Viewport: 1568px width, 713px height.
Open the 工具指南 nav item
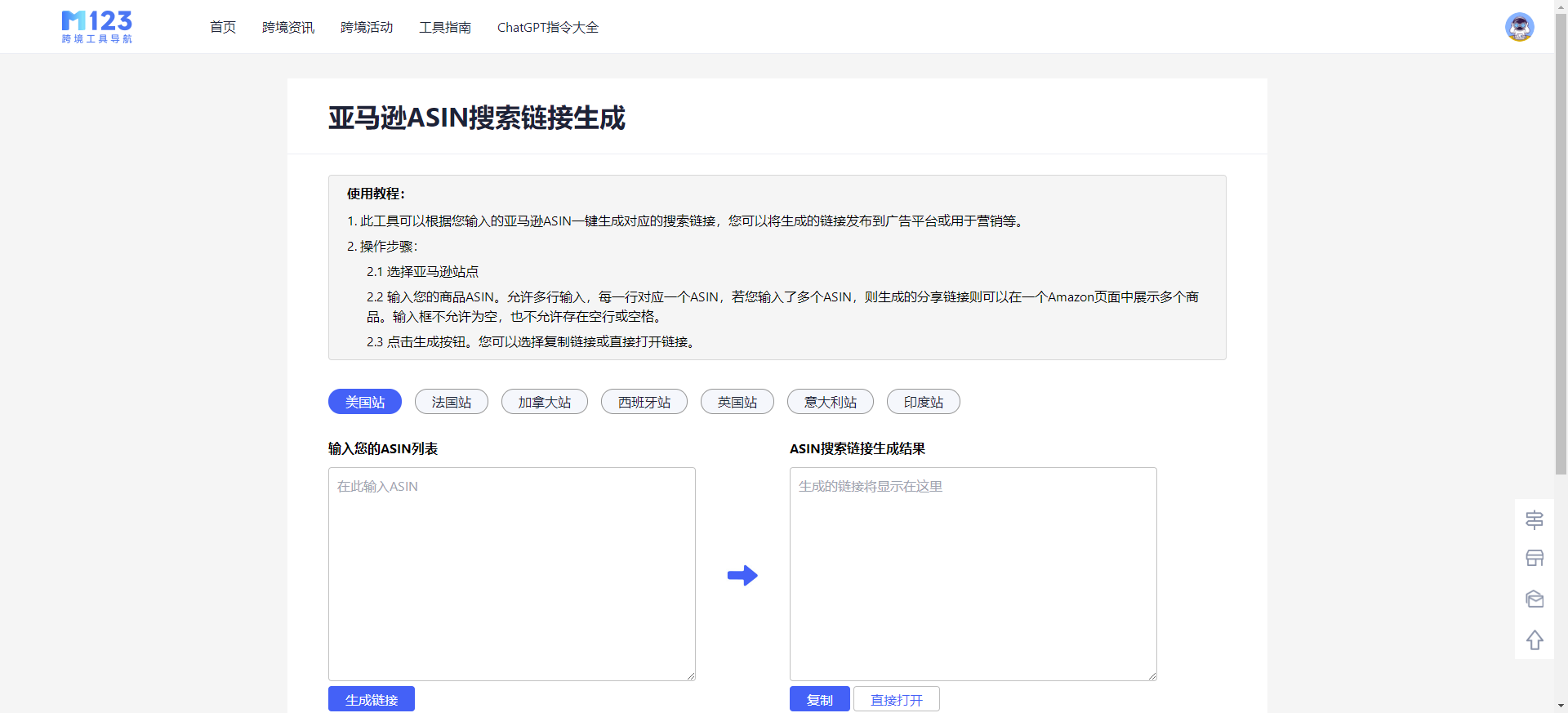(445, 27)
